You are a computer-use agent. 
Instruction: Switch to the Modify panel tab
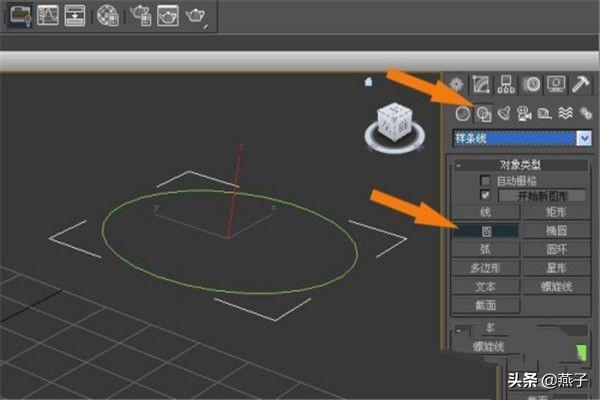click(482, 85)
